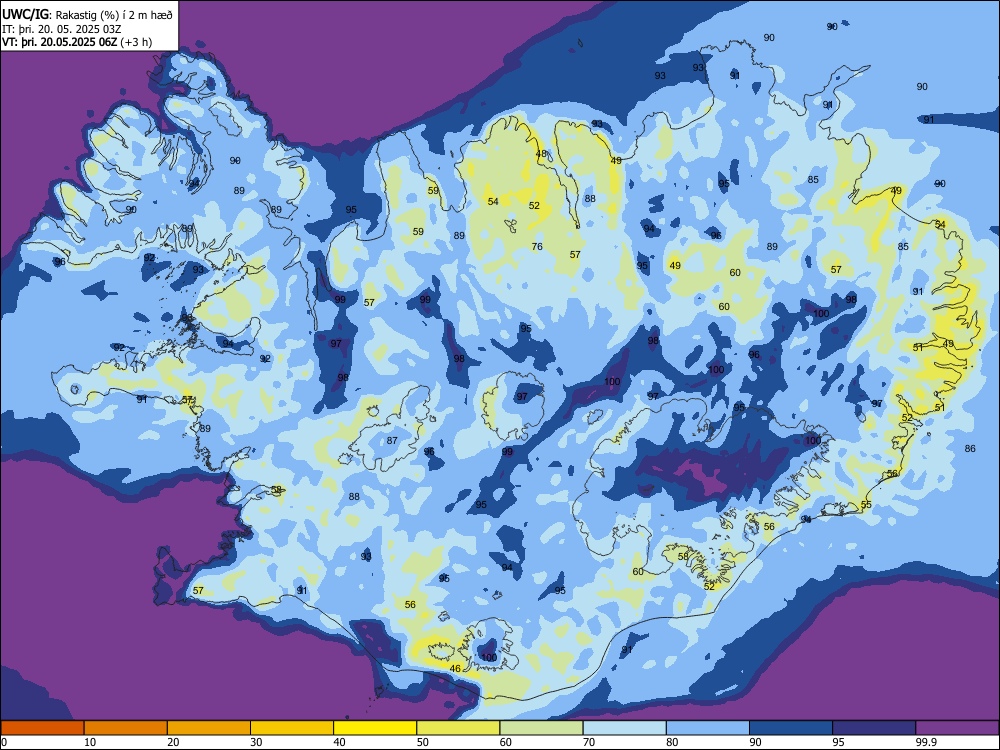This screenshot has height=750, width=1000.
Task: Select the 80–90 medium blue legend swatch
Action: pos(708,728)
